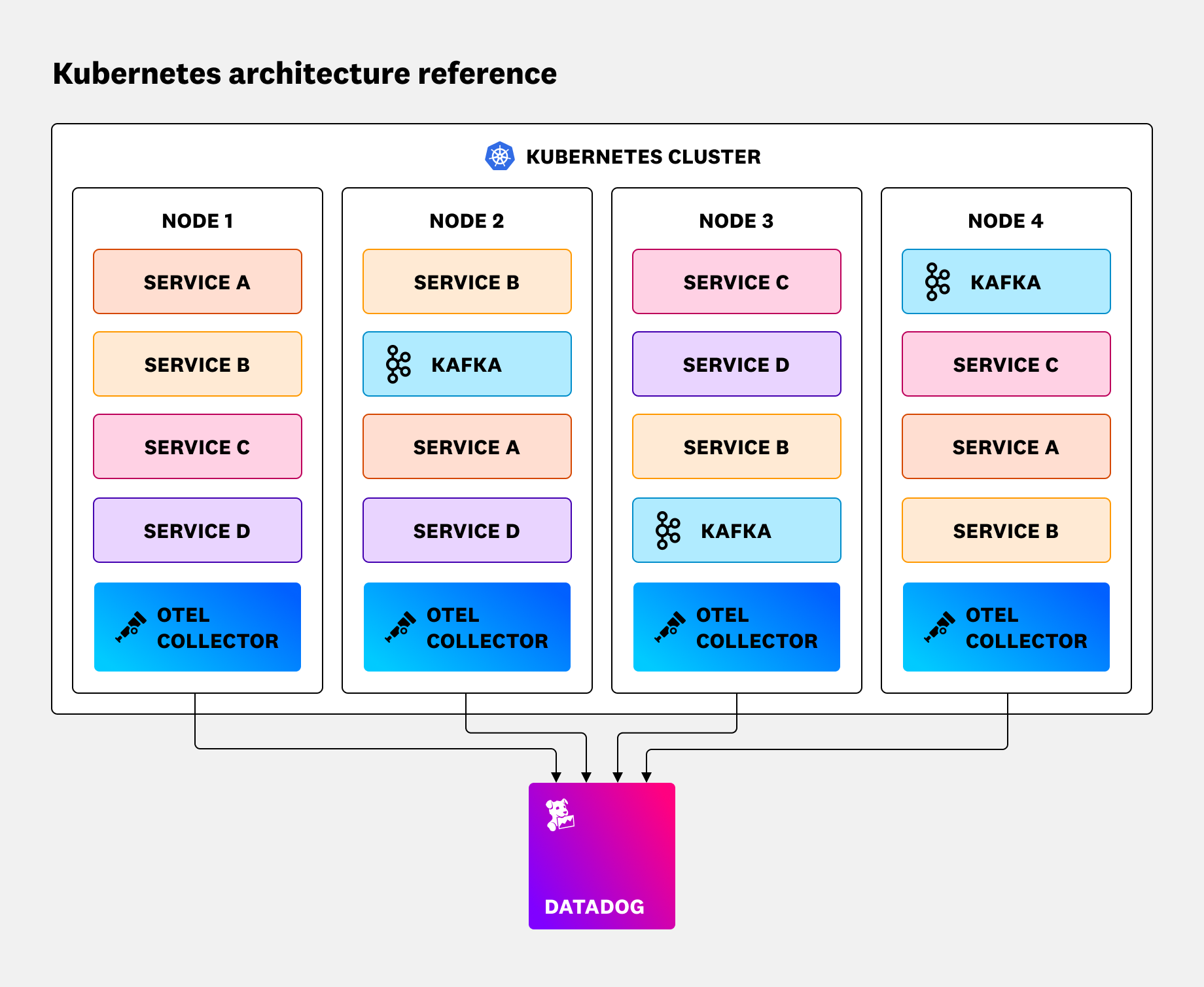Select the Node 1 header label
This screenshot has height=987, width=1204.
pyautogui.click(x=197, y=221)
